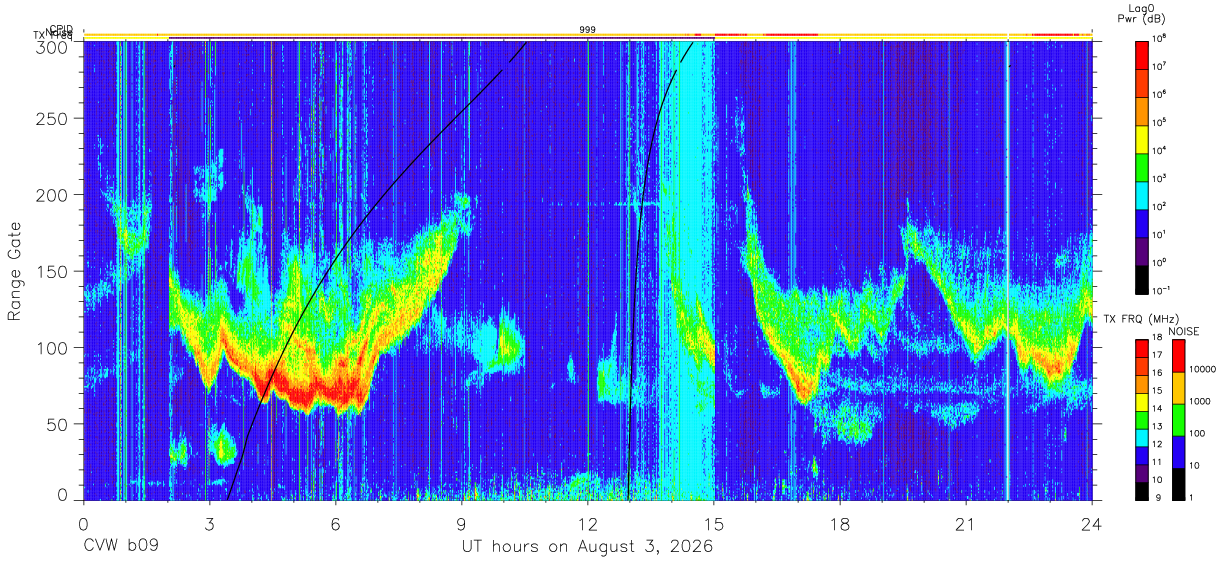This screenshot has width=1228, height=567.
Task: Select the '9' tick on UT hours axis
Action: pyautogui.click(x=461, y=523)
